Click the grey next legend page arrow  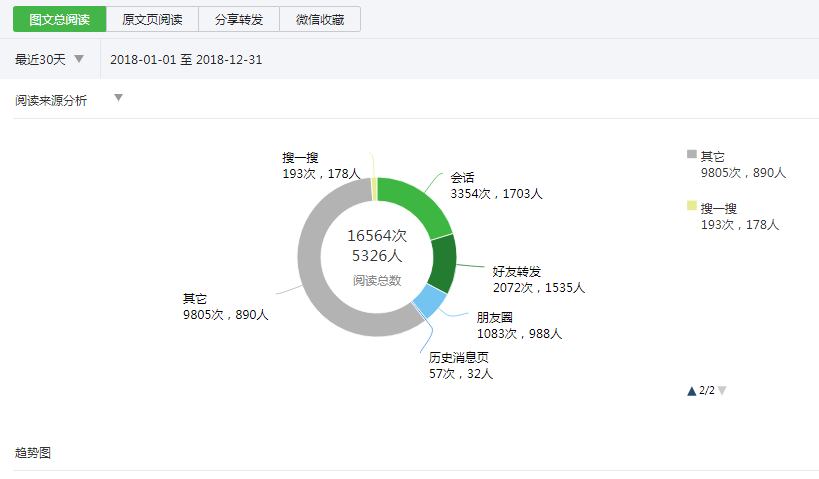[722, 391]
